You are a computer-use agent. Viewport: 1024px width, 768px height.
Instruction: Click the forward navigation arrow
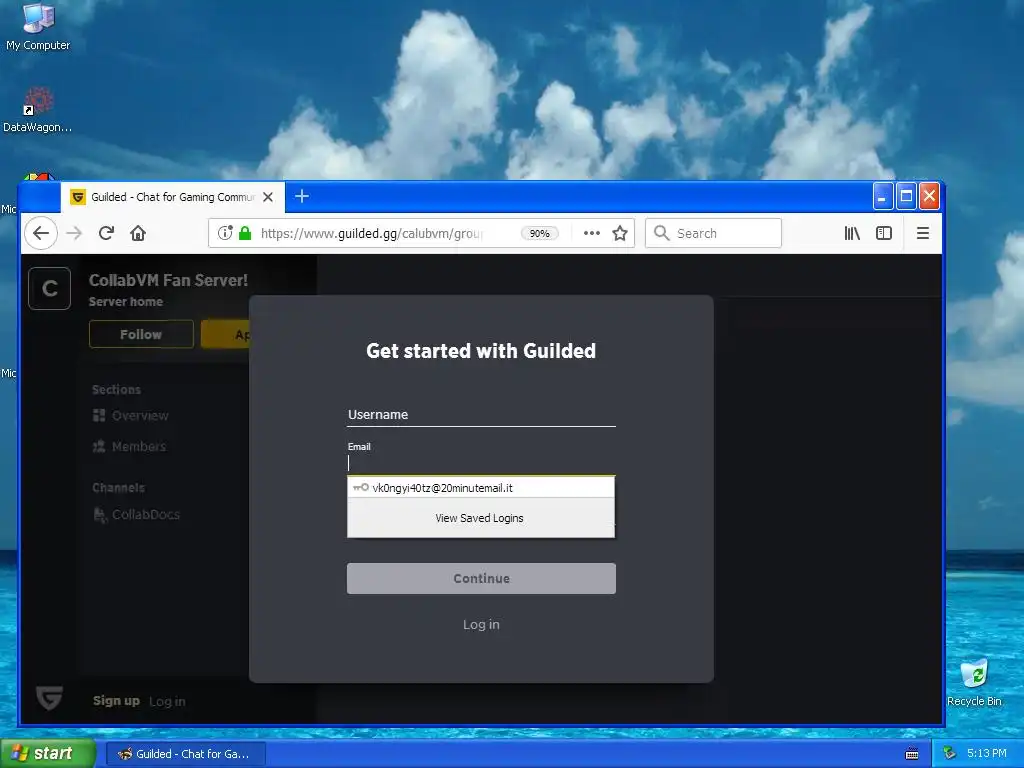74,233
